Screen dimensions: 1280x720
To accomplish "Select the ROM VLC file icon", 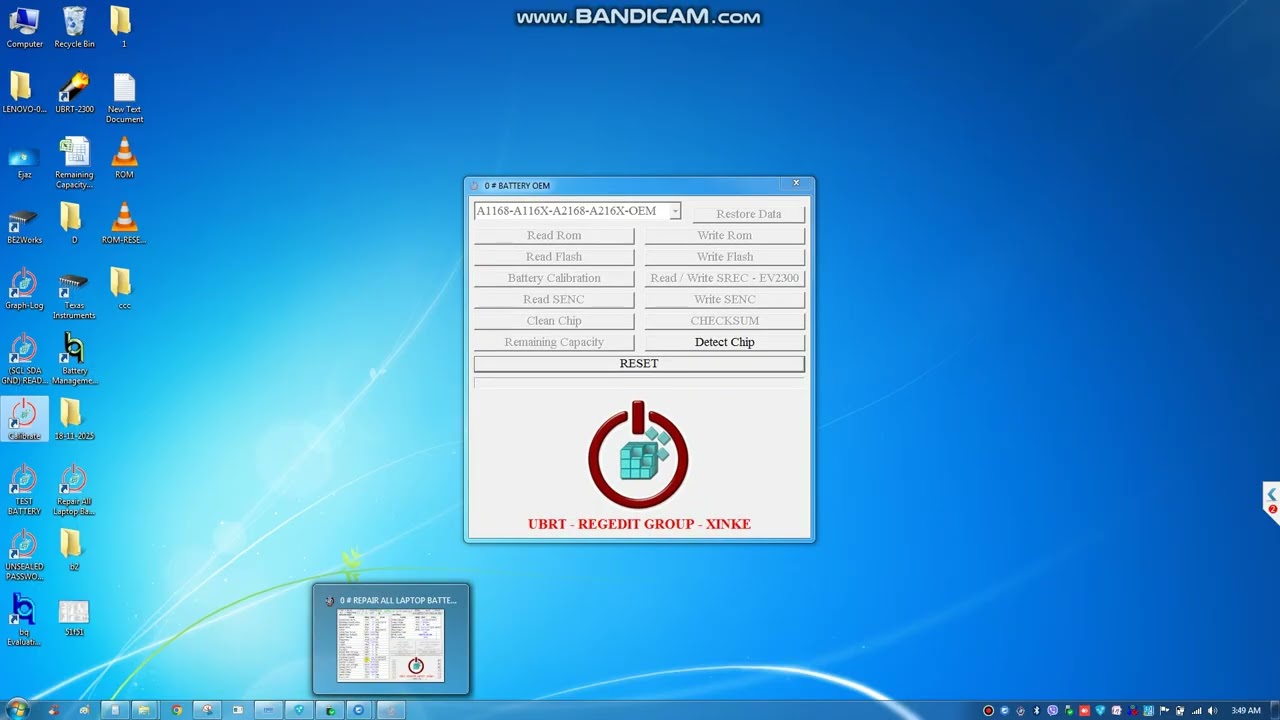I will click(124, 158).
